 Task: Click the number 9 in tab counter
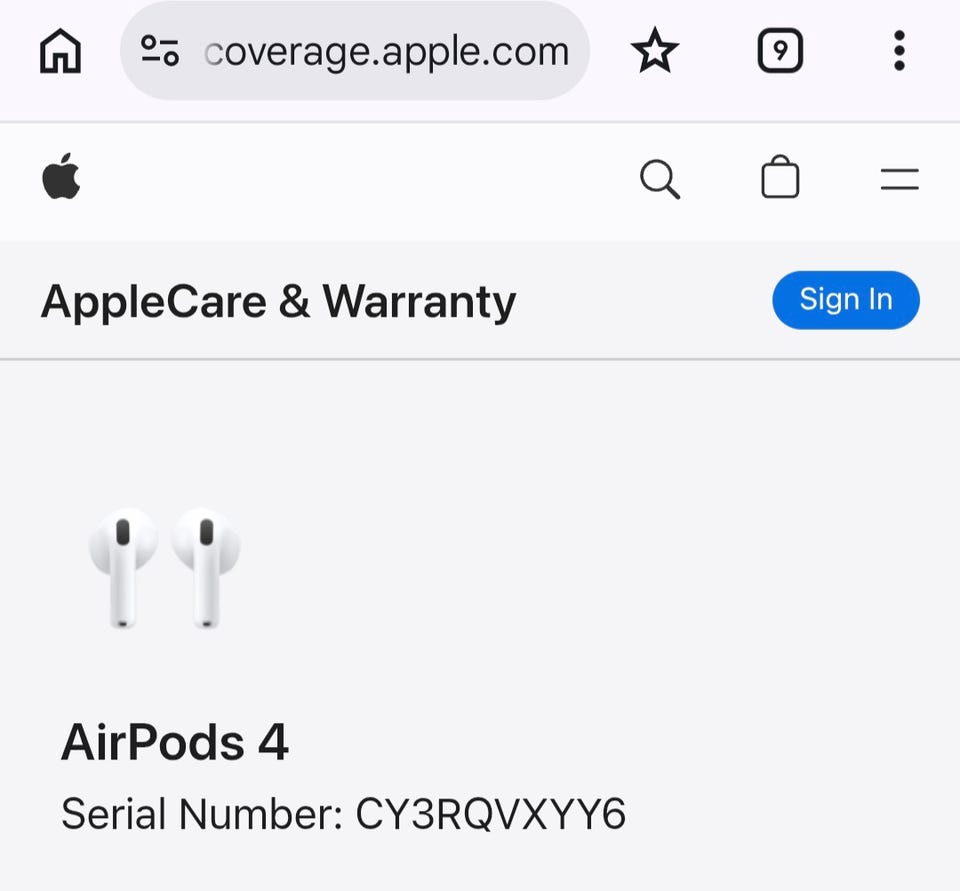pyautogui.click(x=780, y=51)
